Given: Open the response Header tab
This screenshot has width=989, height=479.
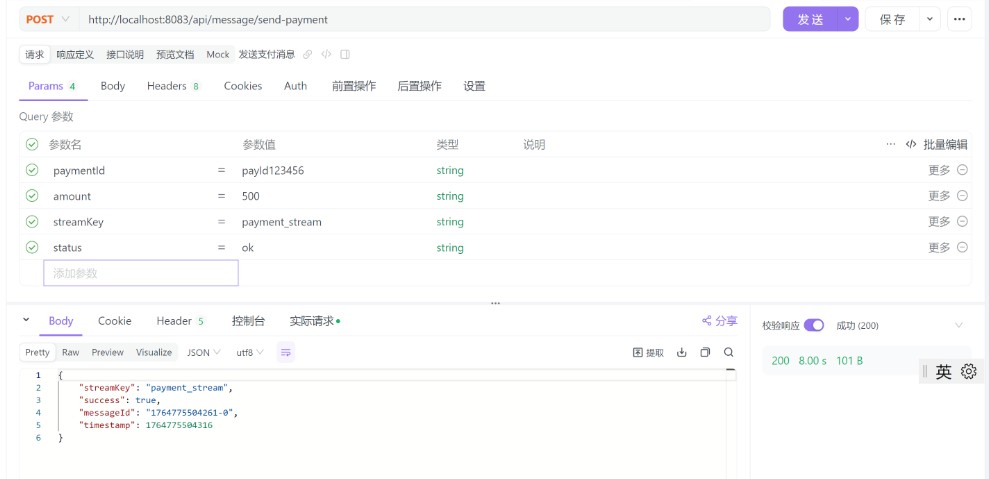Looking at the screenshot, I should tap(181, 321).
